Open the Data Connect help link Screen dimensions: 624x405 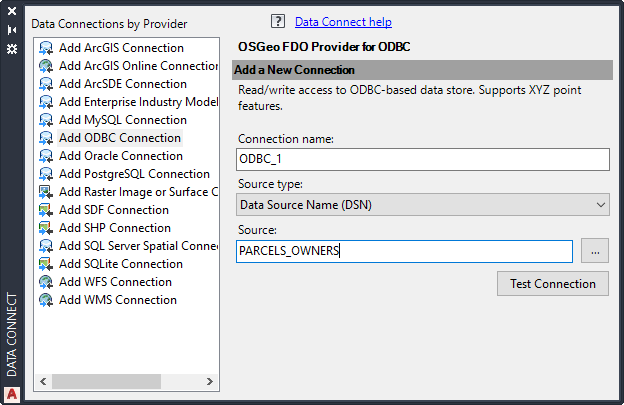[343, 22]
